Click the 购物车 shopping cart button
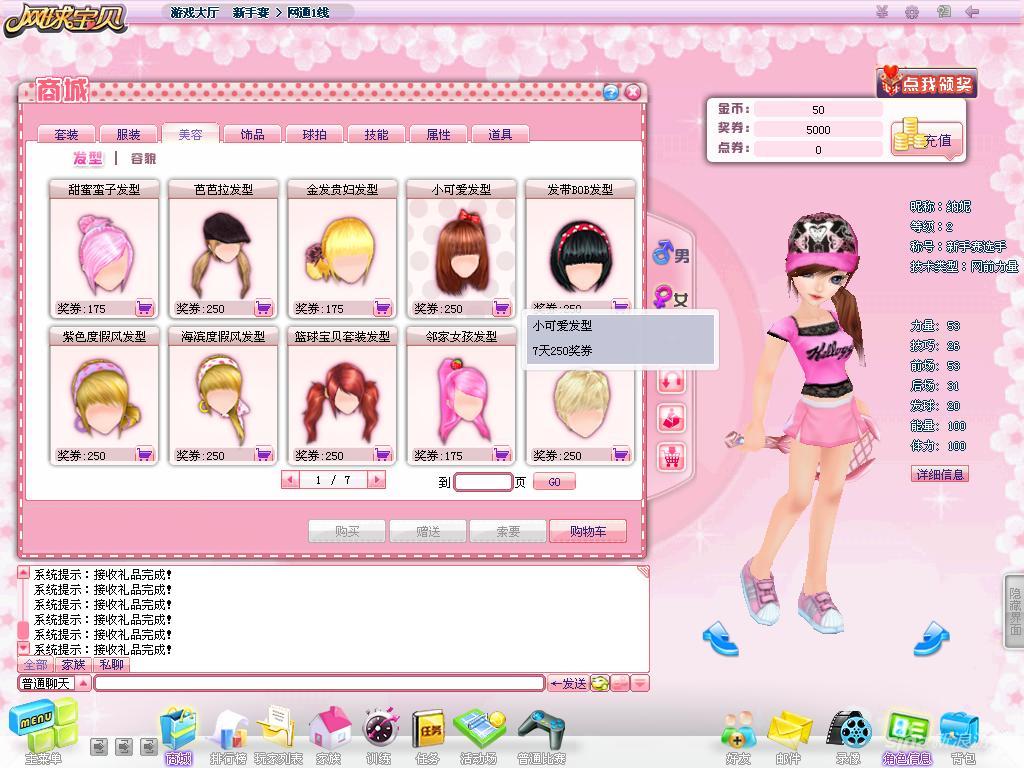Screen dimensions: 1024x768 [x=588, y=531]
